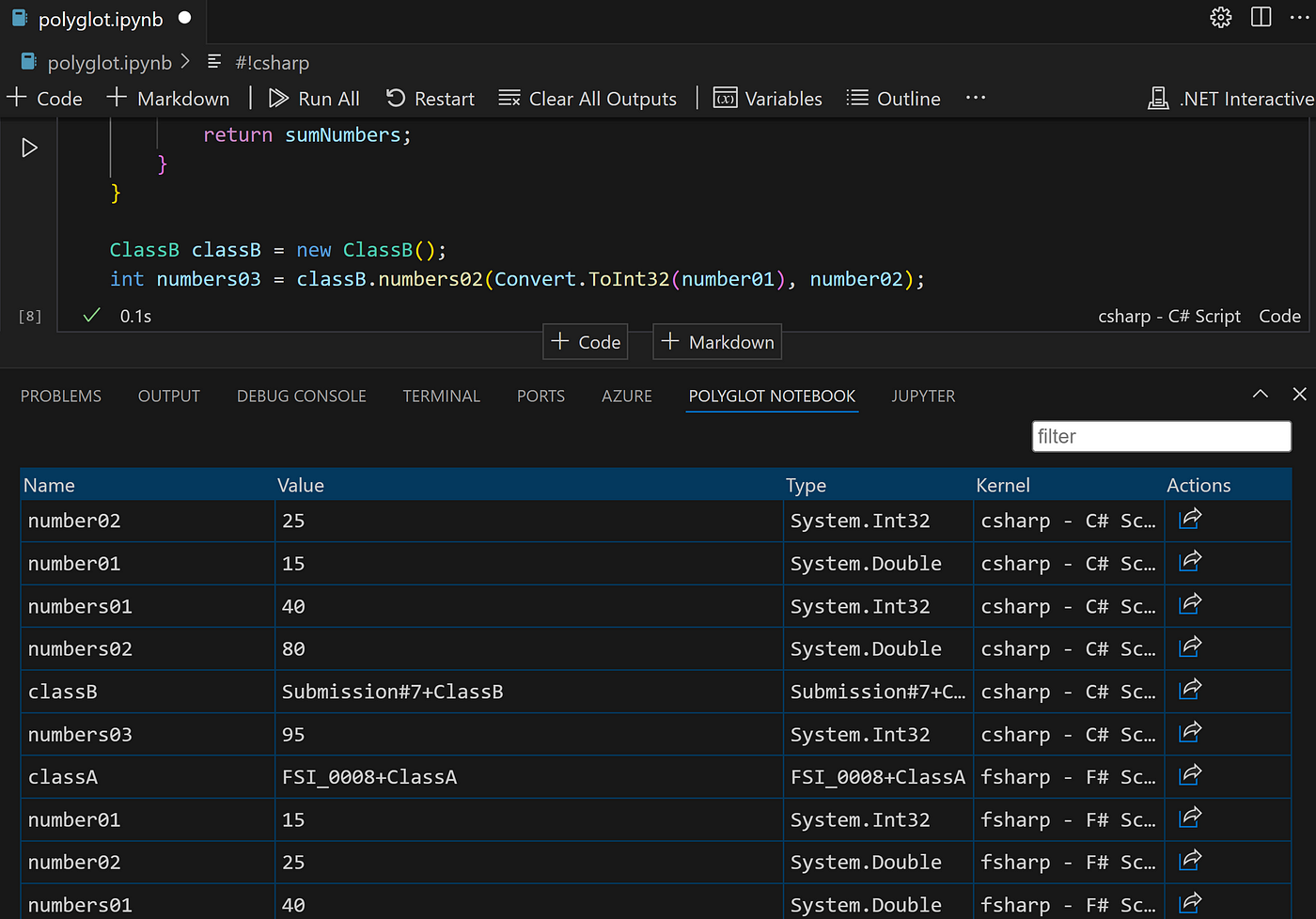Share the csharp numbers01 variable
The height and width of the screenshot is (919, 1316).
tap(1190, 604)
